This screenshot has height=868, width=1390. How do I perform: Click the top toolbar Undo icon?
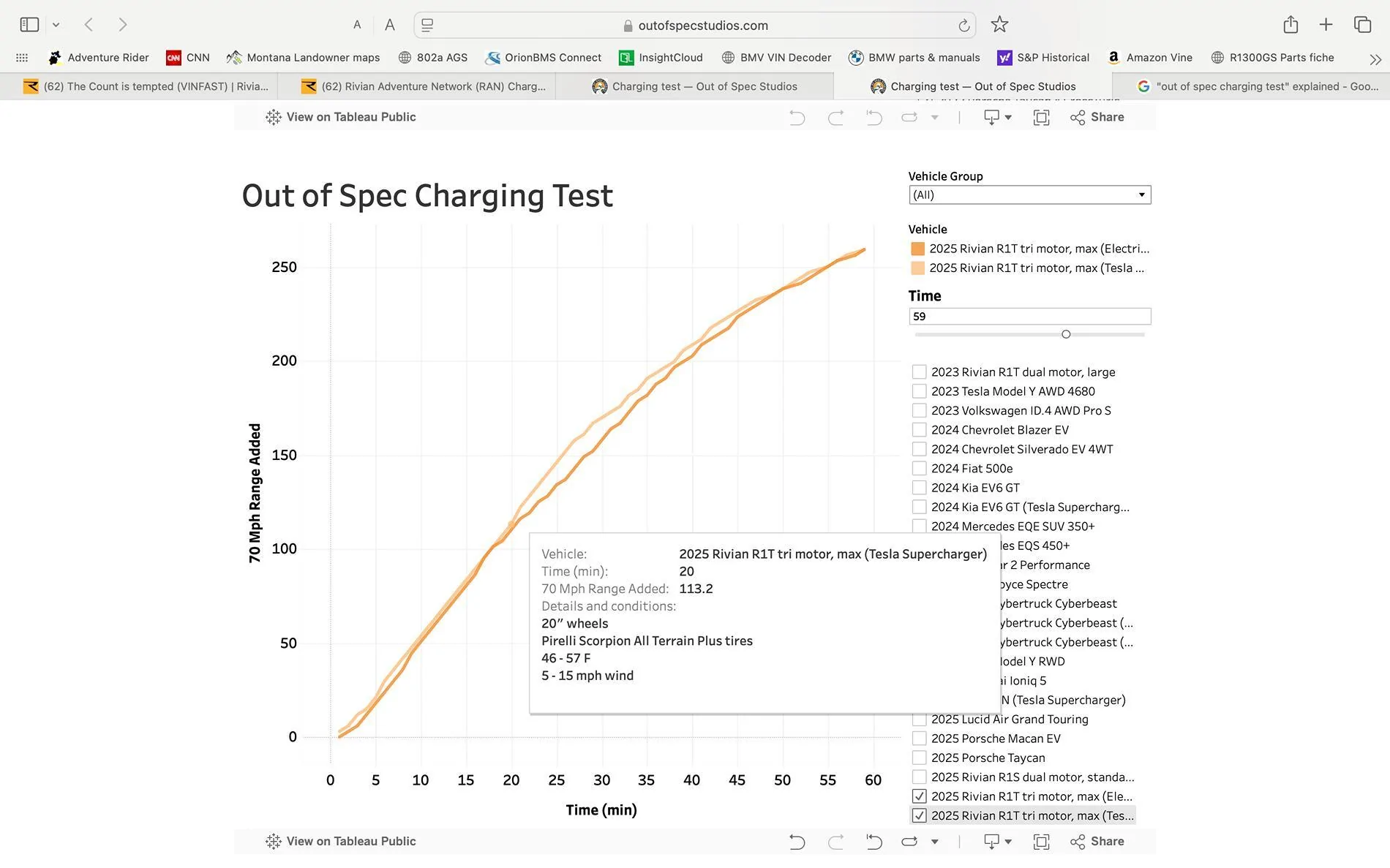797,117
